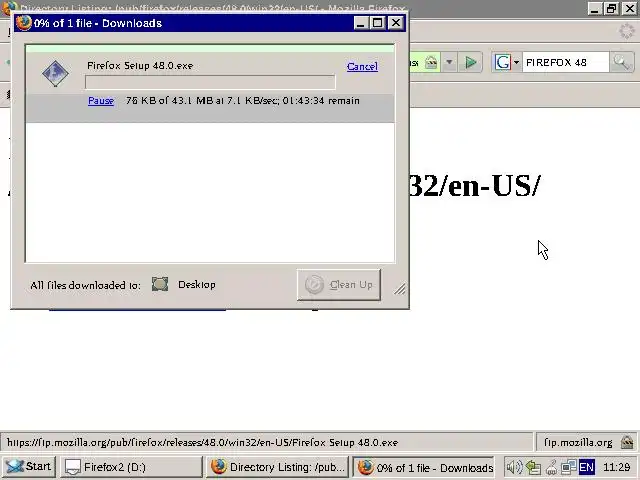This screenshot has height=480, width=640.
Task: Open the Desktop download folder link
Action: coord(197,284)
